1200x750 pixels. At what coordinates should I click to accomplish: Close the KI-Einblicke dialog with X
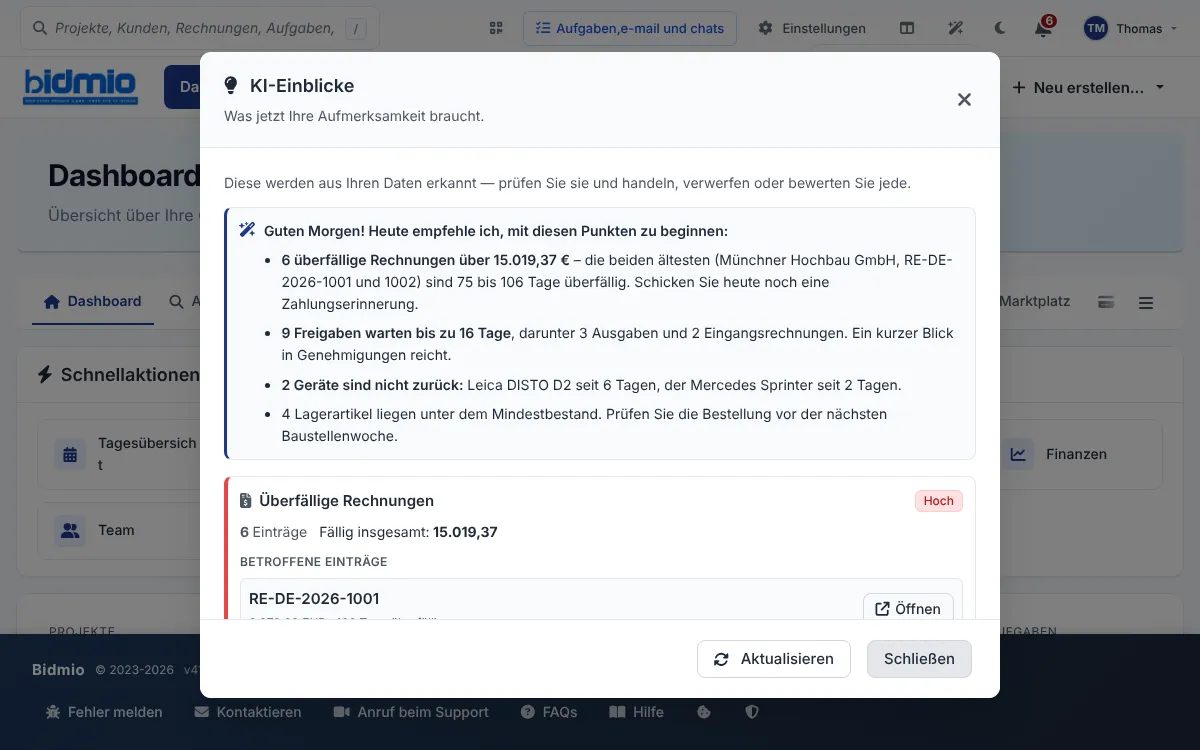click(x=964, y=99)
